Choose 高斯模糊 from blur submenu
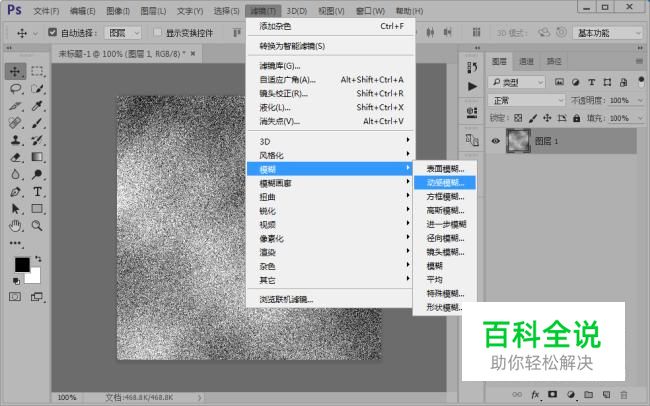The image size is (650, 406). [x=445, y=210]
